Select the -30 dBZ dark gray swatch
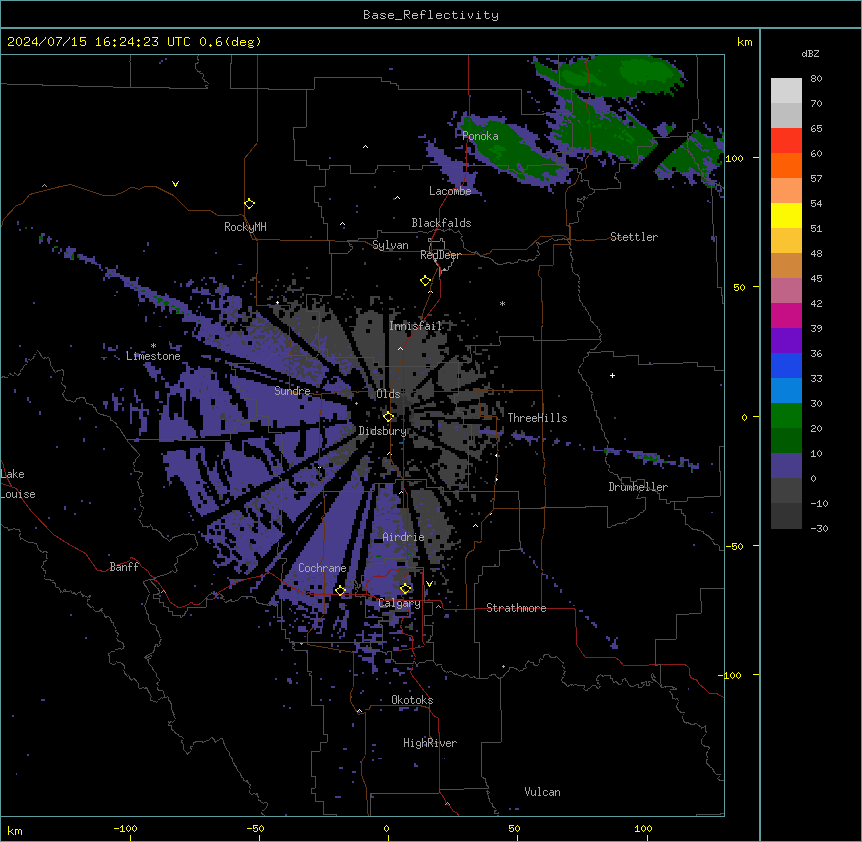This screenshot has width=862, height=842. (786, 516)
